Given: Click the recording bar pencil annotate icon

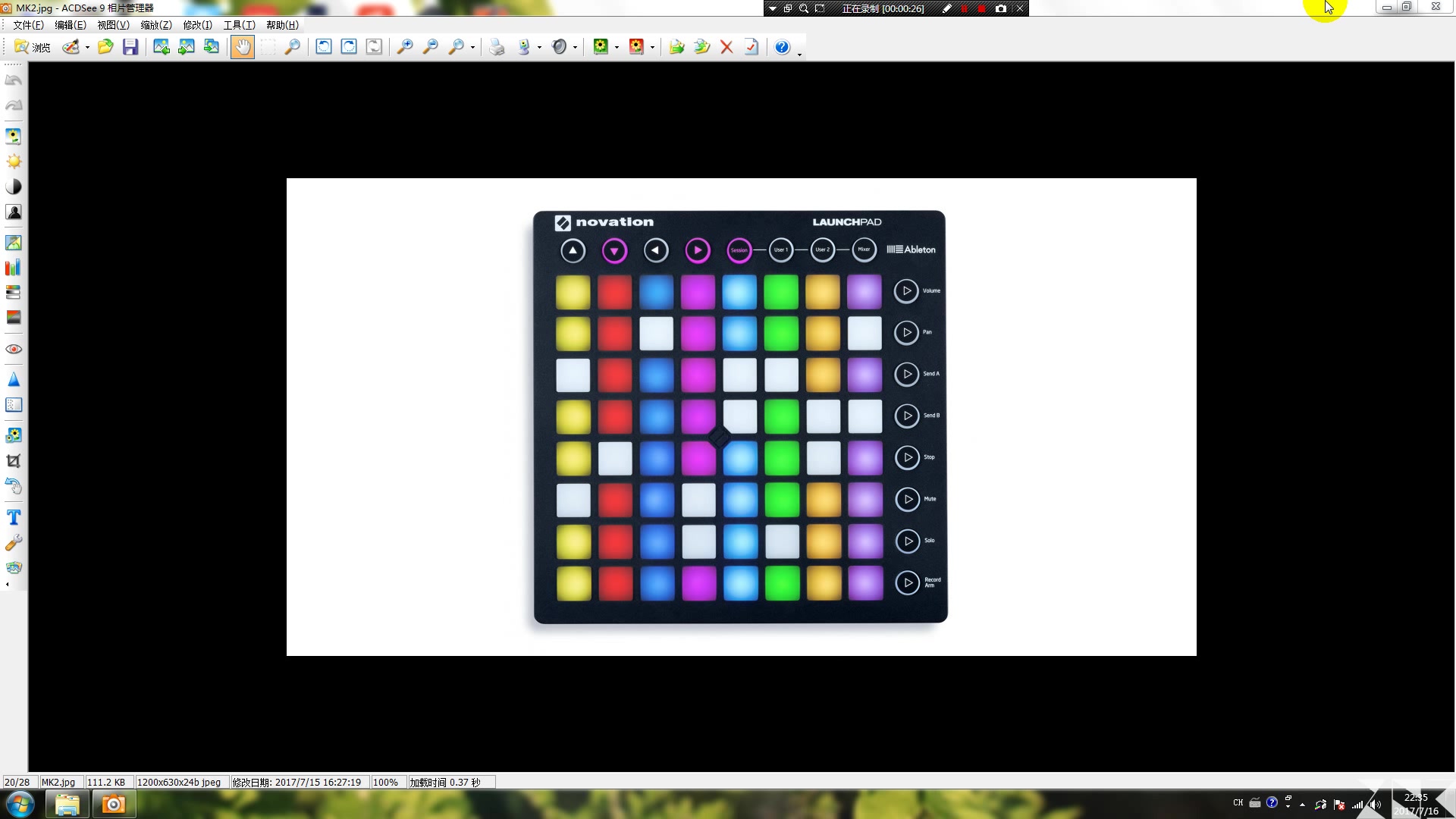Looking at the screenshot, I should [x=947, y=8].
